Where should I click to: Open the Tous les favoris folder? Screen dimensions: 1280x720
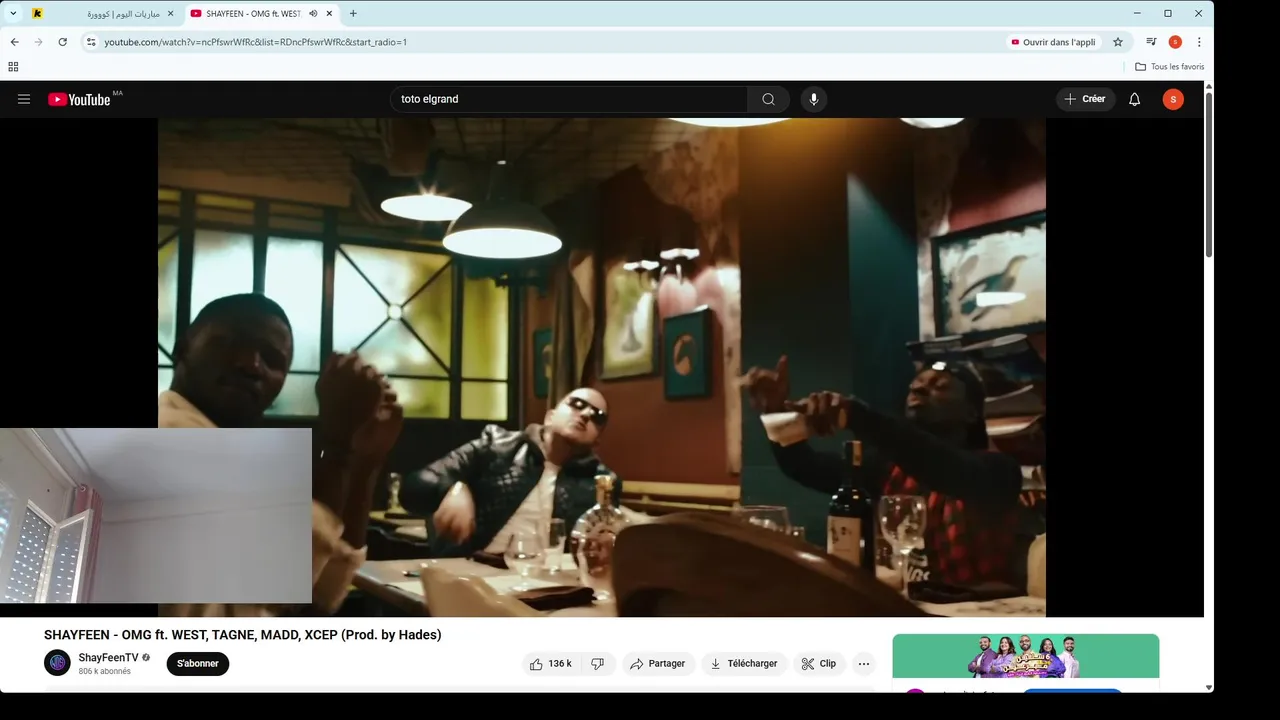pos(1169,67)
